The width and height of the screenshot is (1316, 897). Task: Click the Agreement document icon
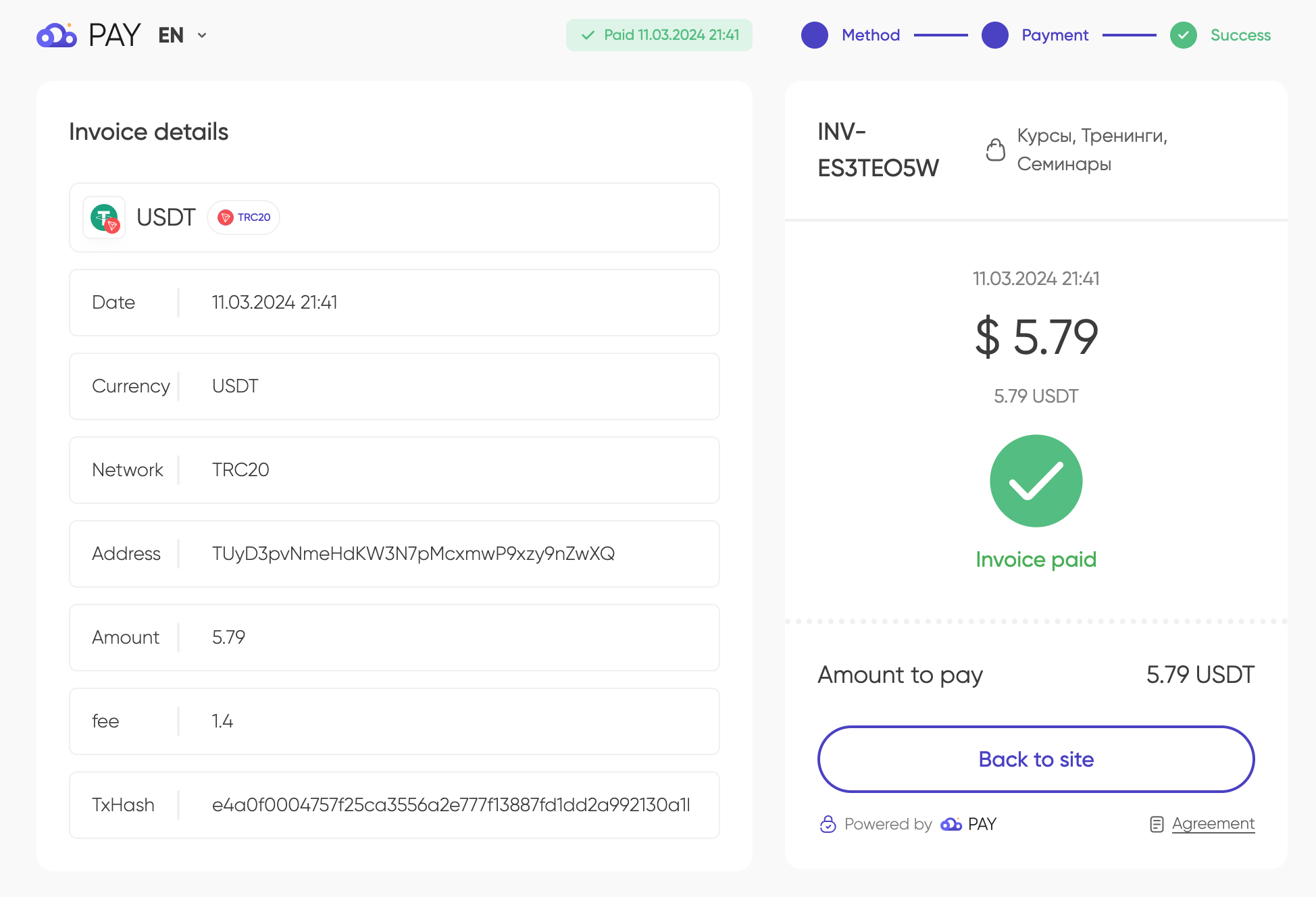(1157, 824)
